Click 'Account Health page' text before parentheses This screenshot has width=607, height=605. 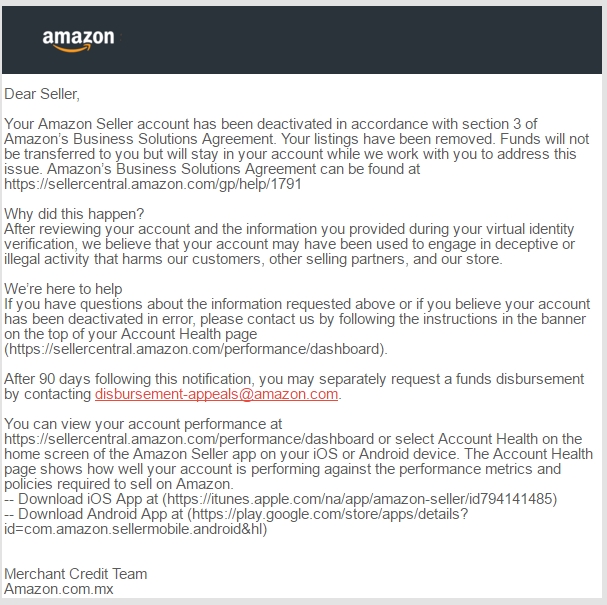(x=189, y=334)
